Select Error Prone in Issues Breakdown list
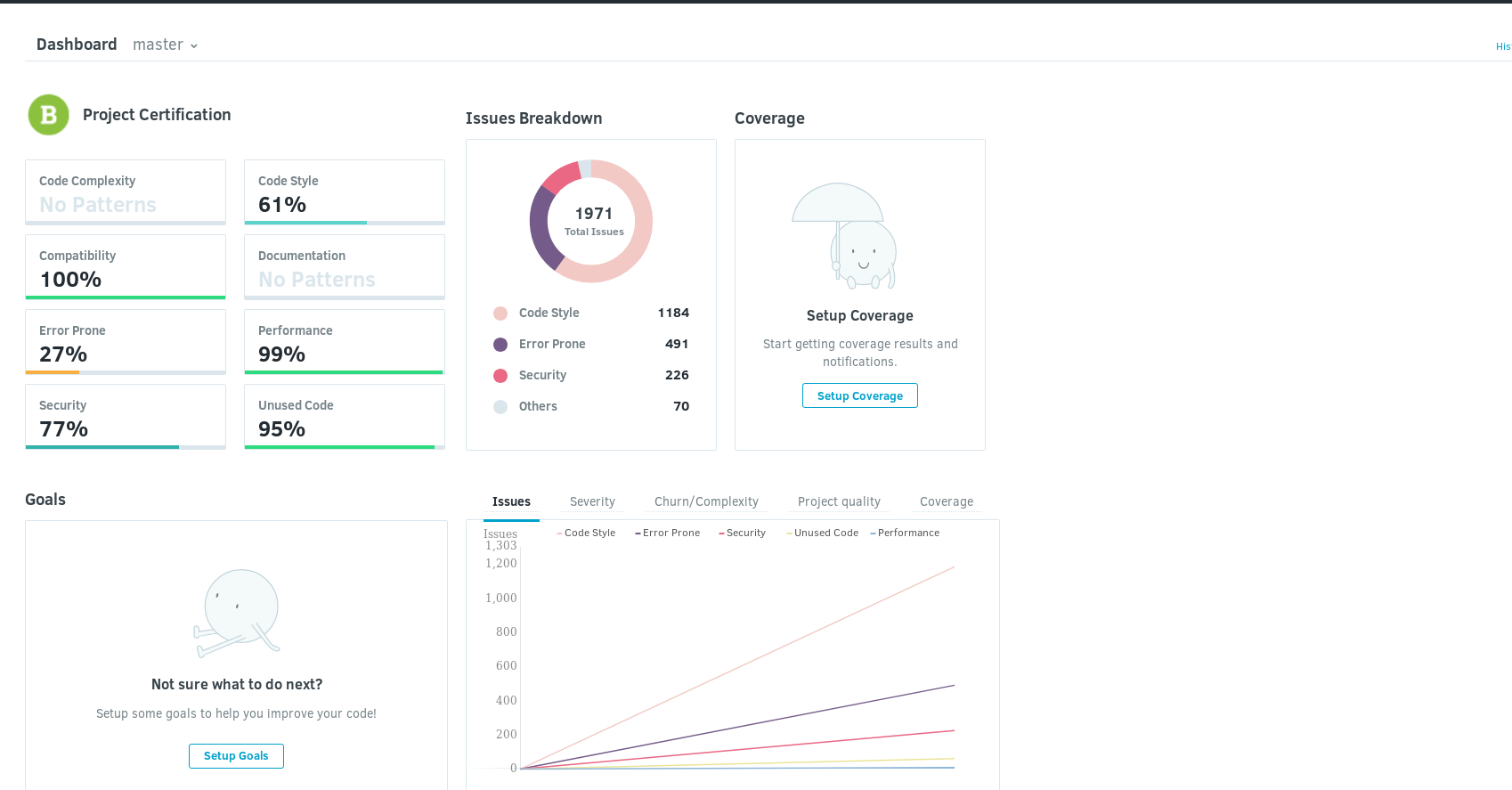 (x=552, y=344)
